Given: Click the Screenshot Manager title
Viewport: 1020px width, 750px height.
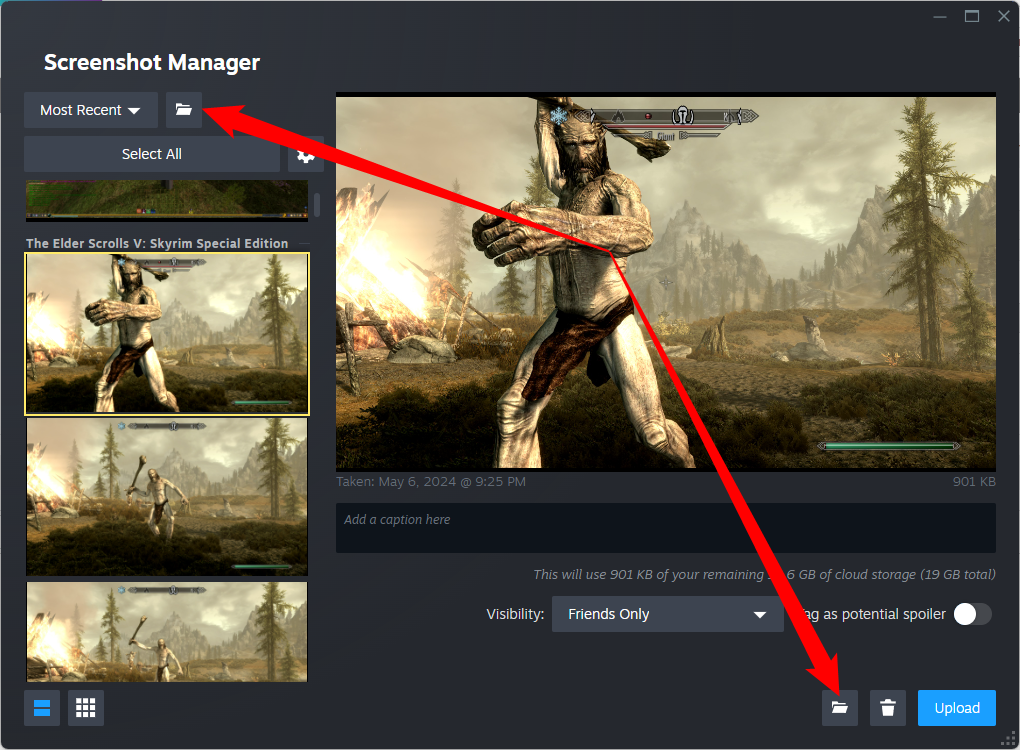Looking at the screenshot, I should pos(152,62).
